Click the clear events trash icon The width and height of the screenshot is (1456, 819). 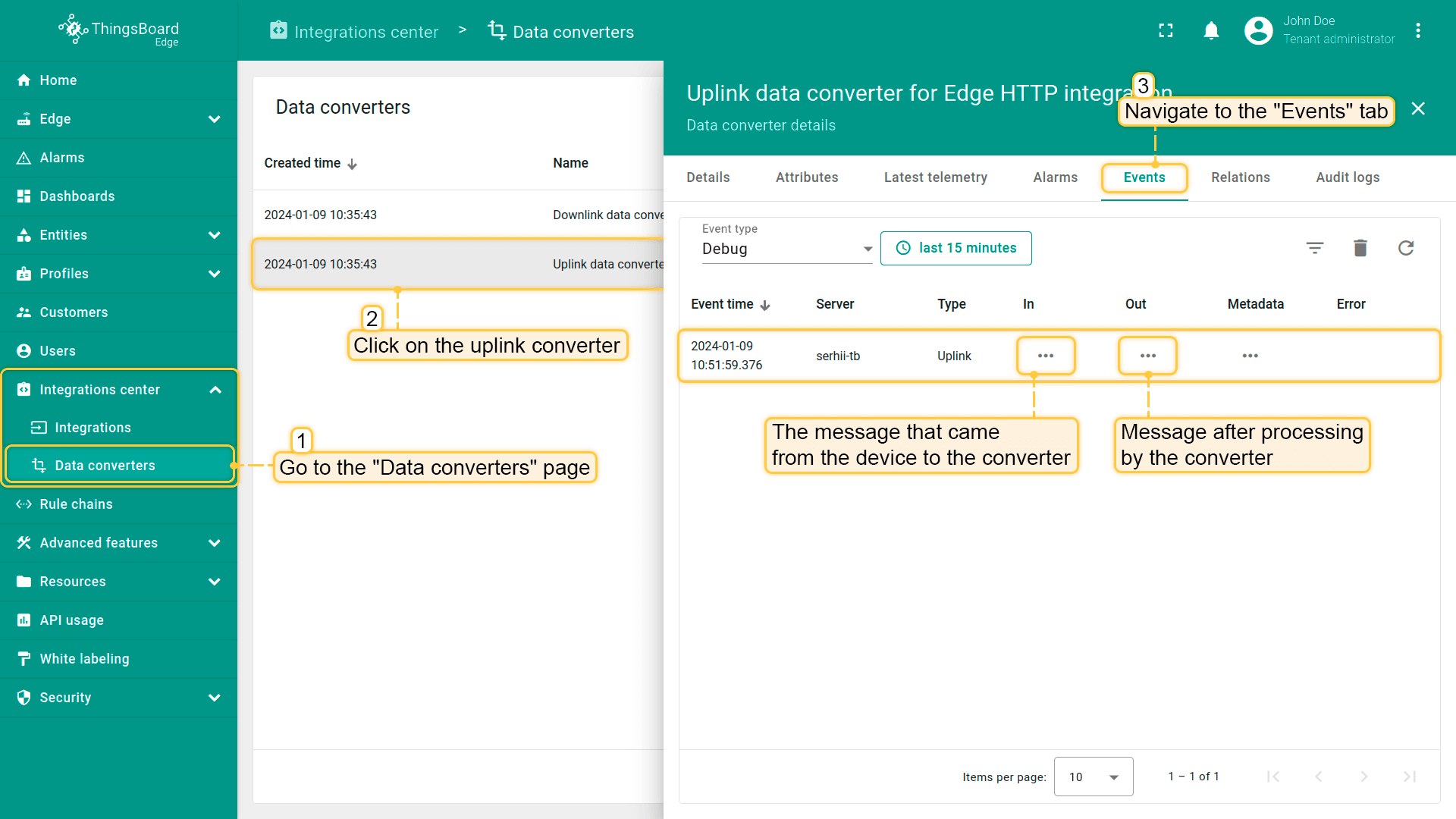(1360, 248)
